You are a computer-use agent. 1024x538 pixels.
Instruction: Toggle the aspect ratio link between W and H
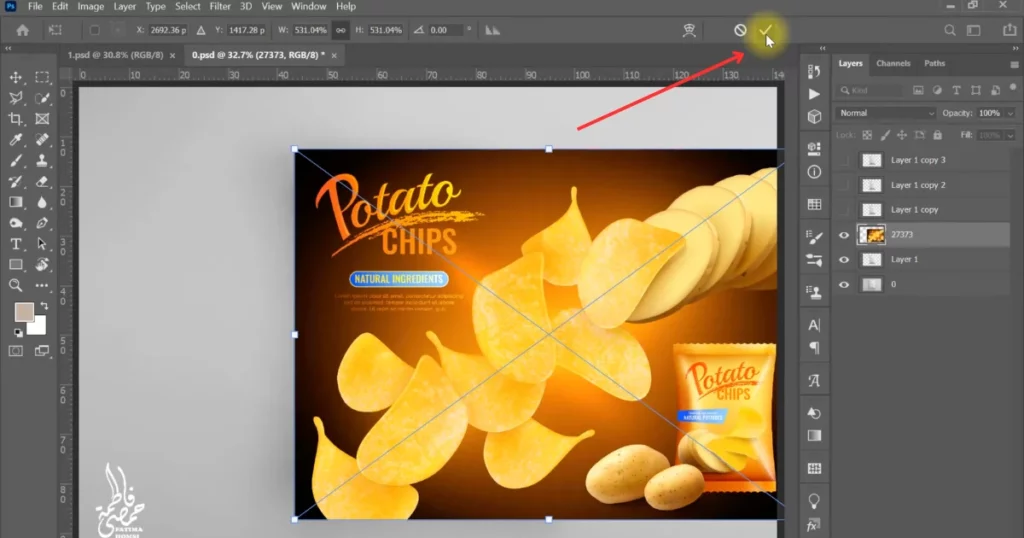(340, 30)
